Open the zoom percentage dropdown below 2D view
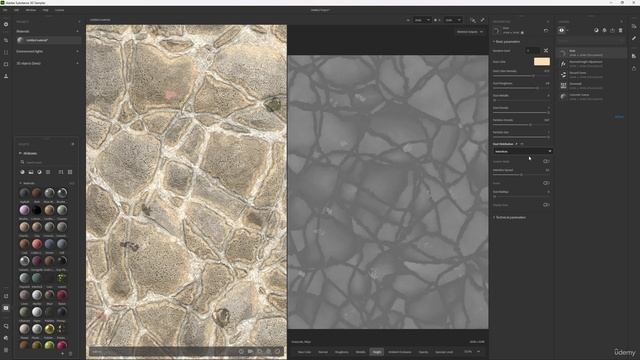This screenshot has width=640, height=360. (x=472, y=351)
